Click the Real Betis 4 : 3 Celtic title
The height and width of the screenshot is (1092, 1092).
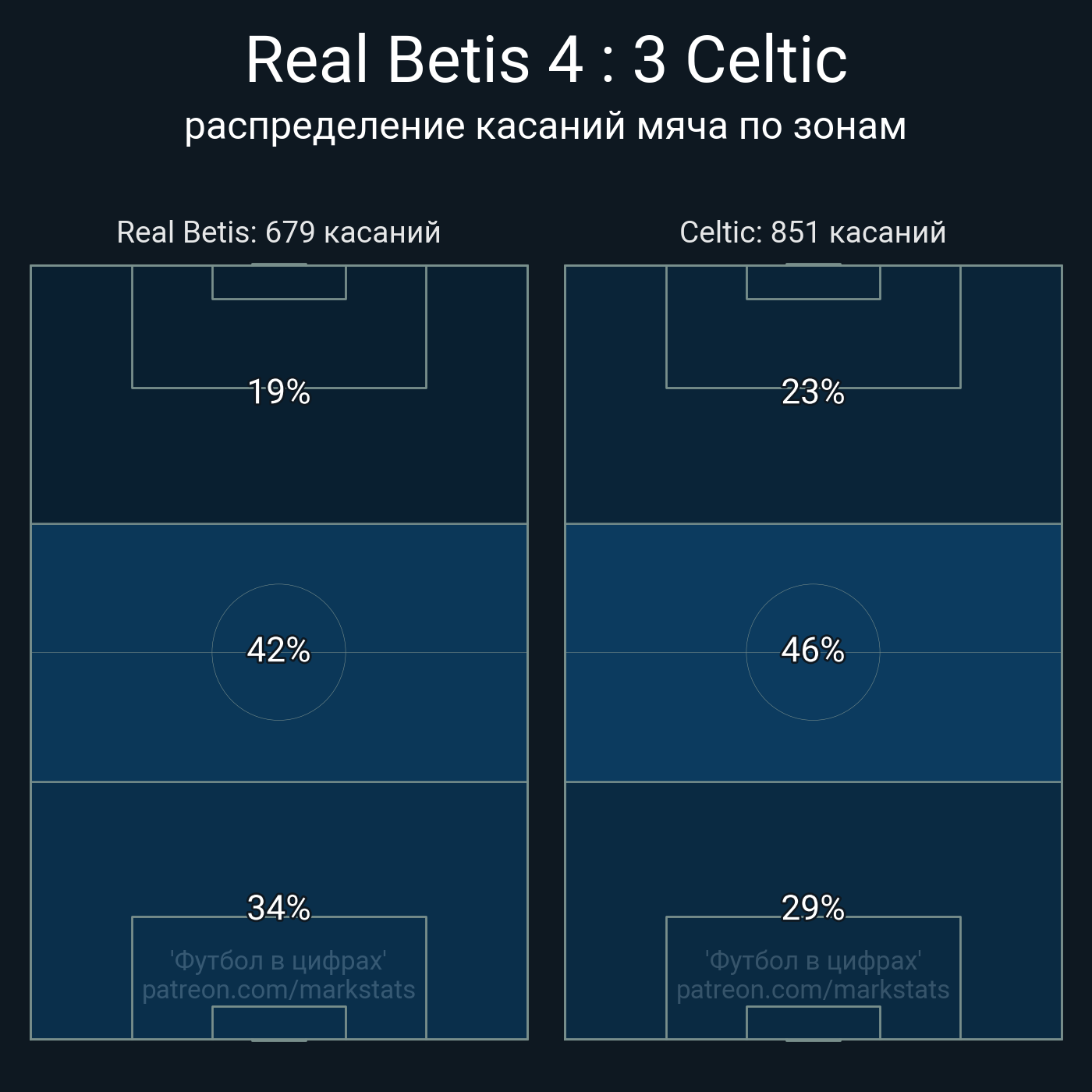pyautogui.click(x=546, y=60)
